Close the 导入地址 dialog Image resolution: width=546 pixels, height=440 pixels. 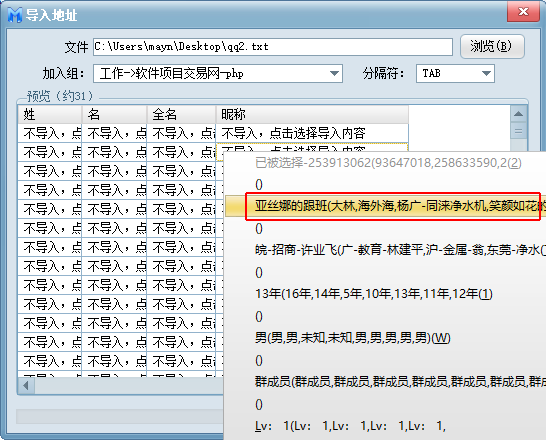[523, 12]
